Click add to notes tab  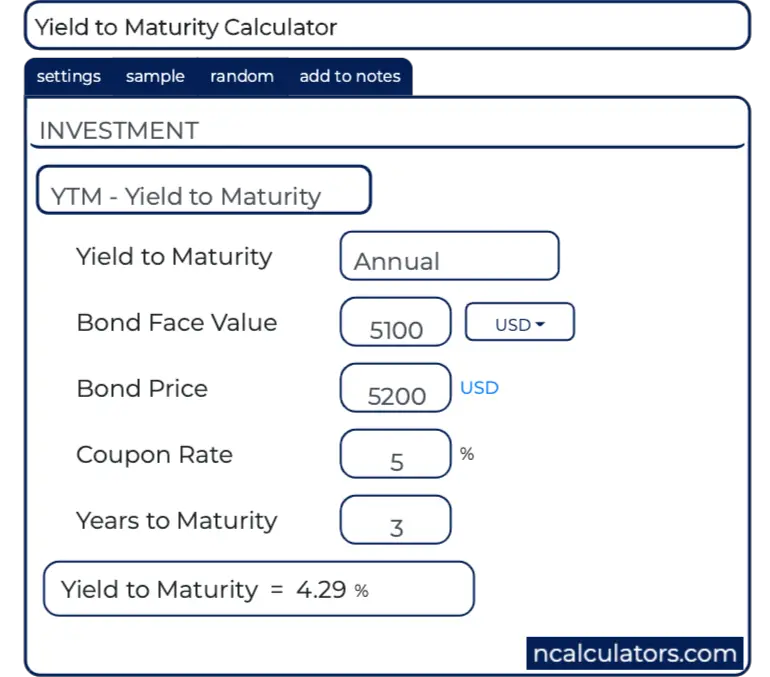point(349,76)
